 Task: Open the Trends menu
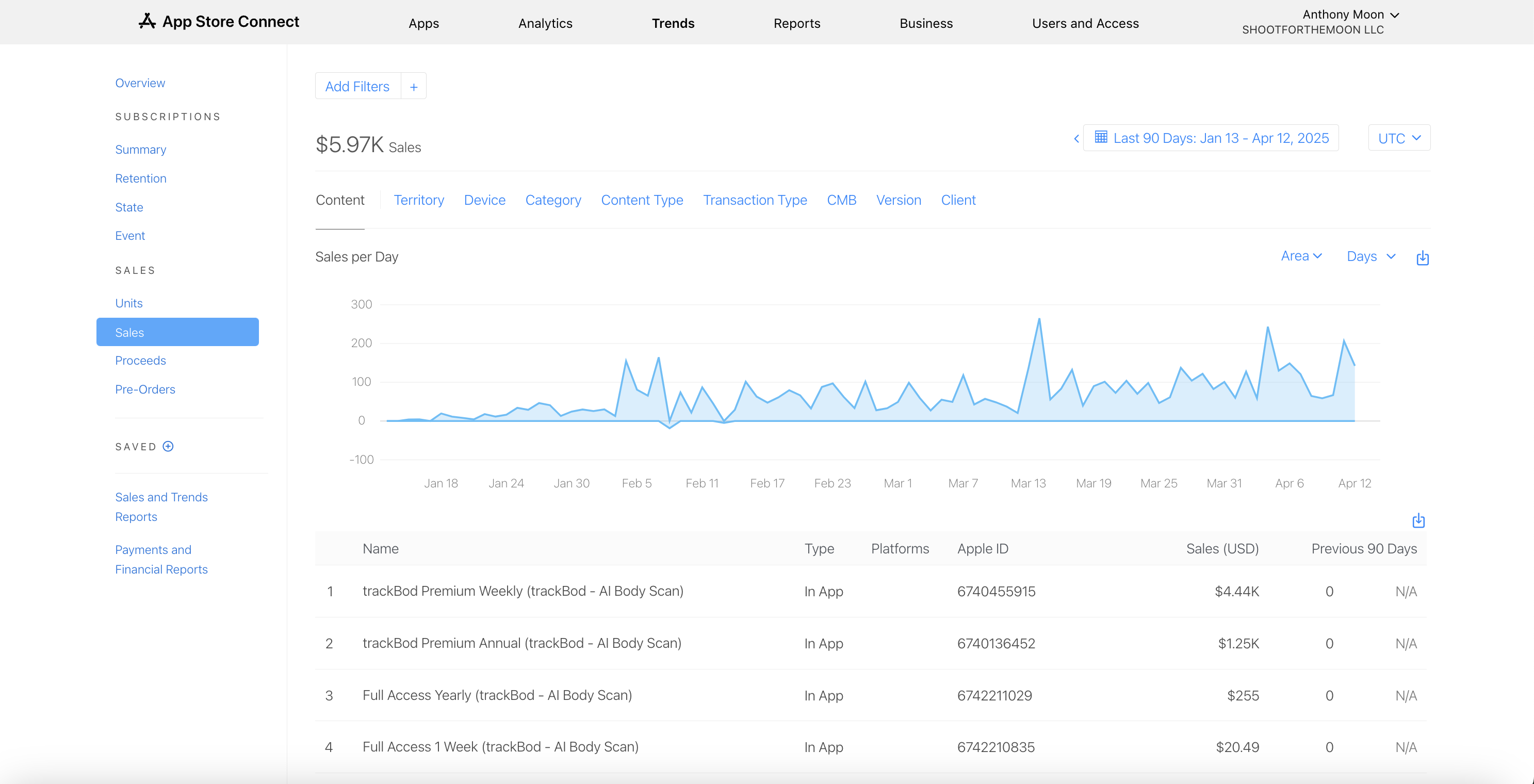673,23
